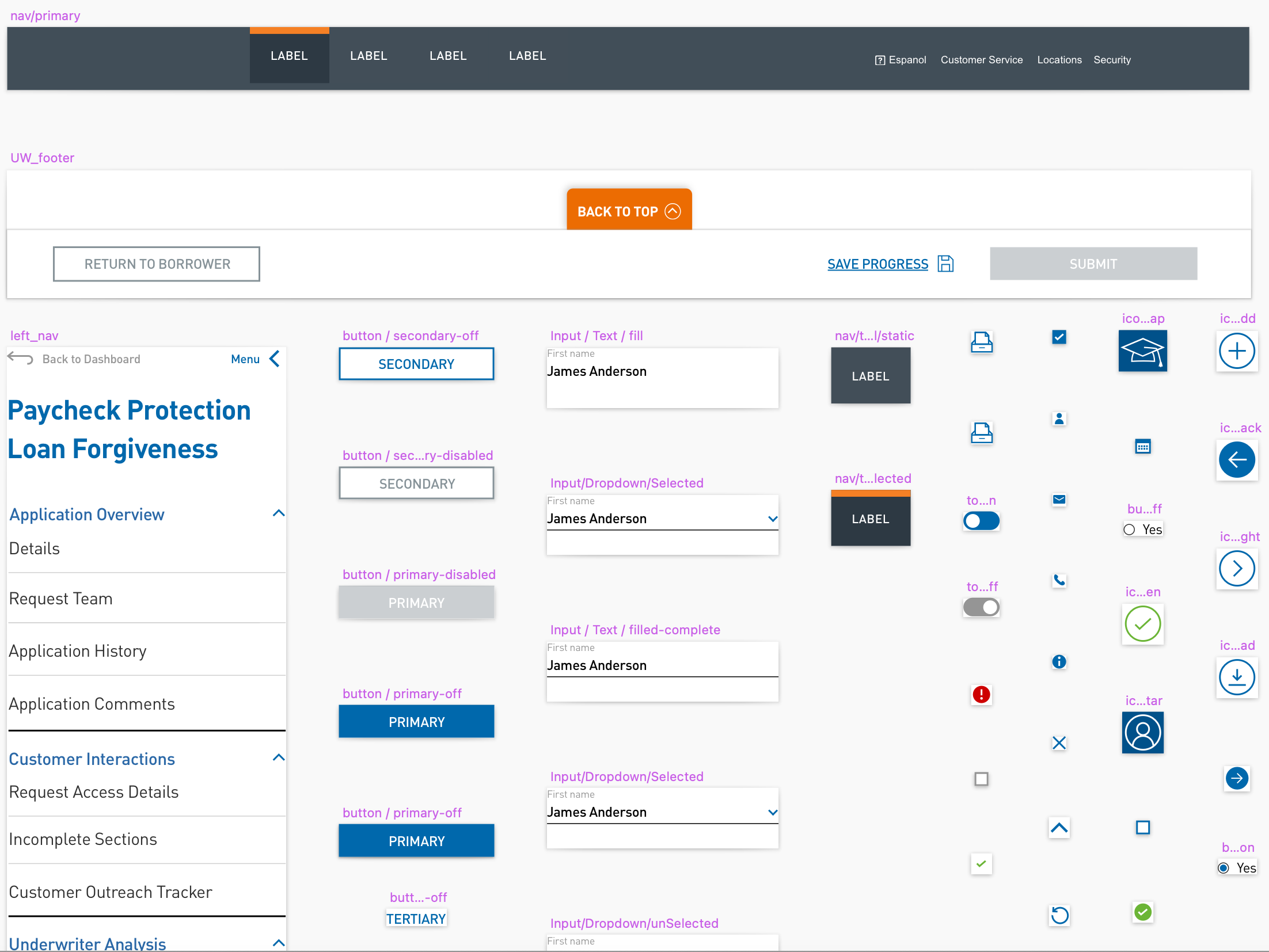The width and height of the screenshot is (1269, 952).
Task: Open the first James Anderson dropdown arrow
Action: (772, 519)
